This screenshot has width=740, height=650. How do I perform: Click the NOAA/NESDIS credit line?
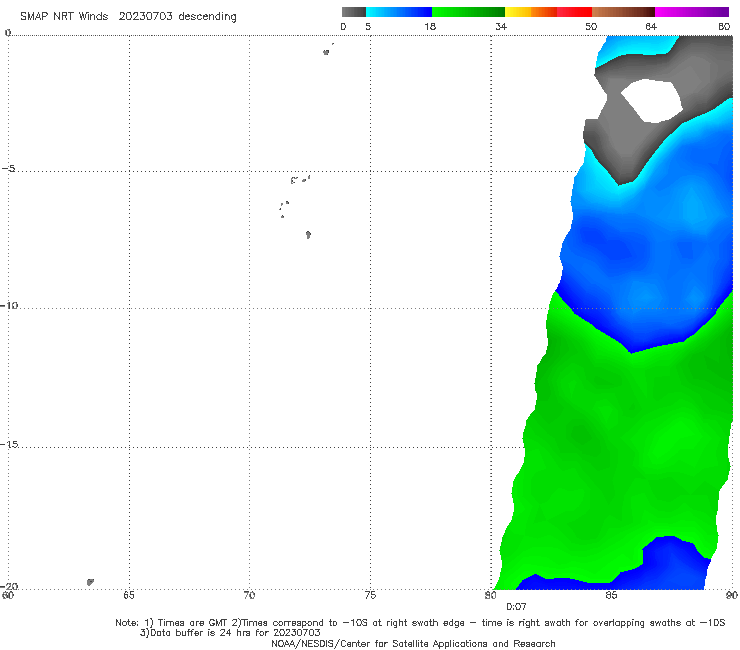pos(413,643)
